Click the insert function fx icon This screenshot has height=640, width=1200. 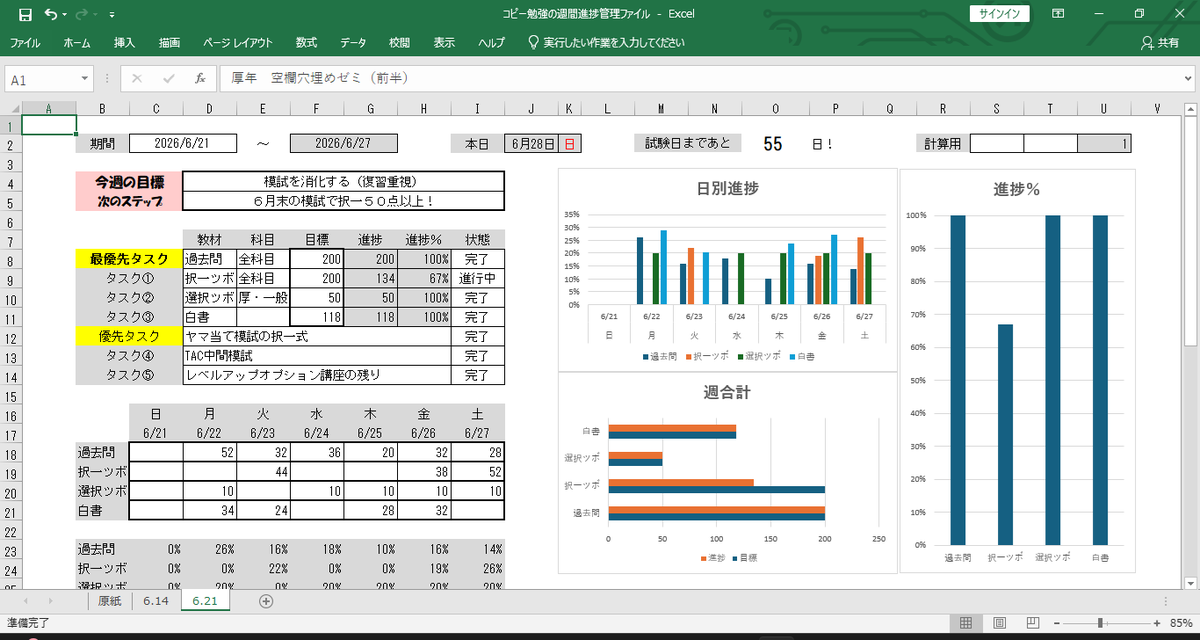pyautogui.click(x=200, y=78)
